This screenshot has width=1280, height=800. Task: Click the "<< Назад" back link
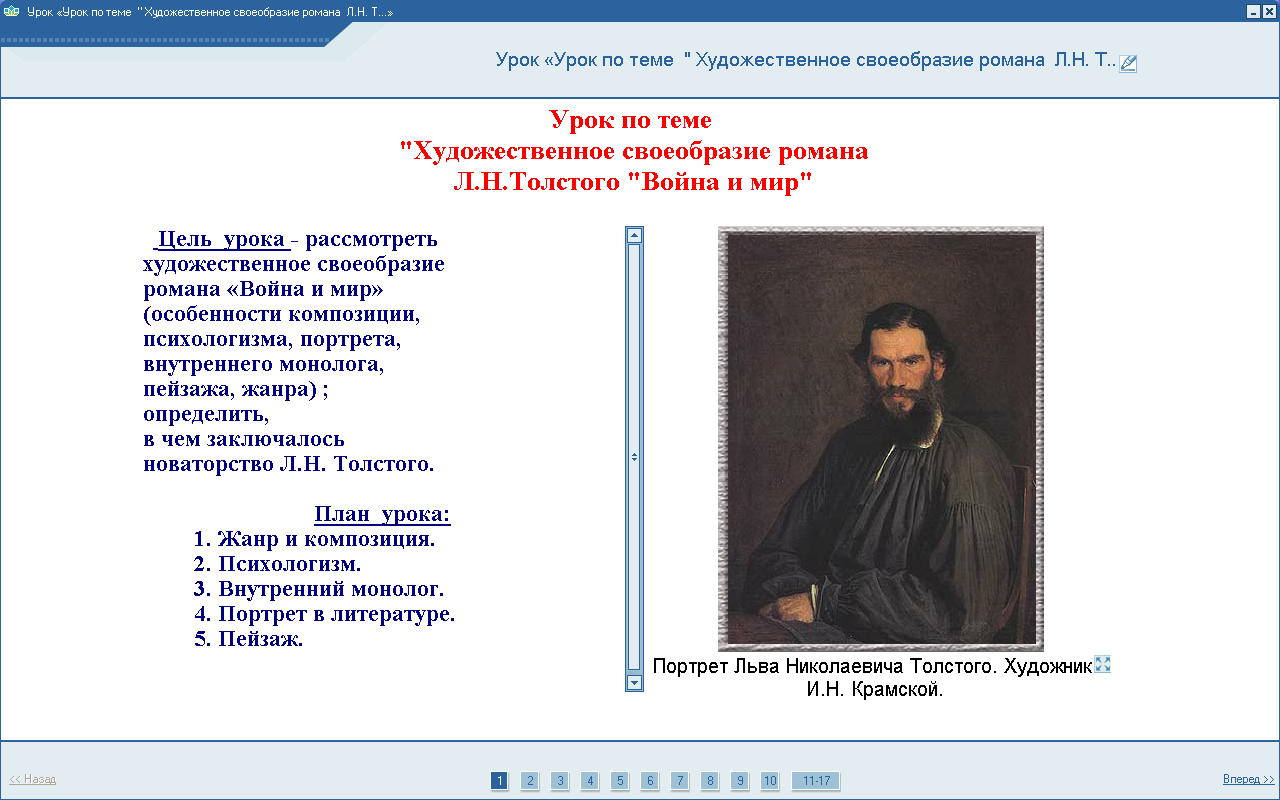point(32,779)
